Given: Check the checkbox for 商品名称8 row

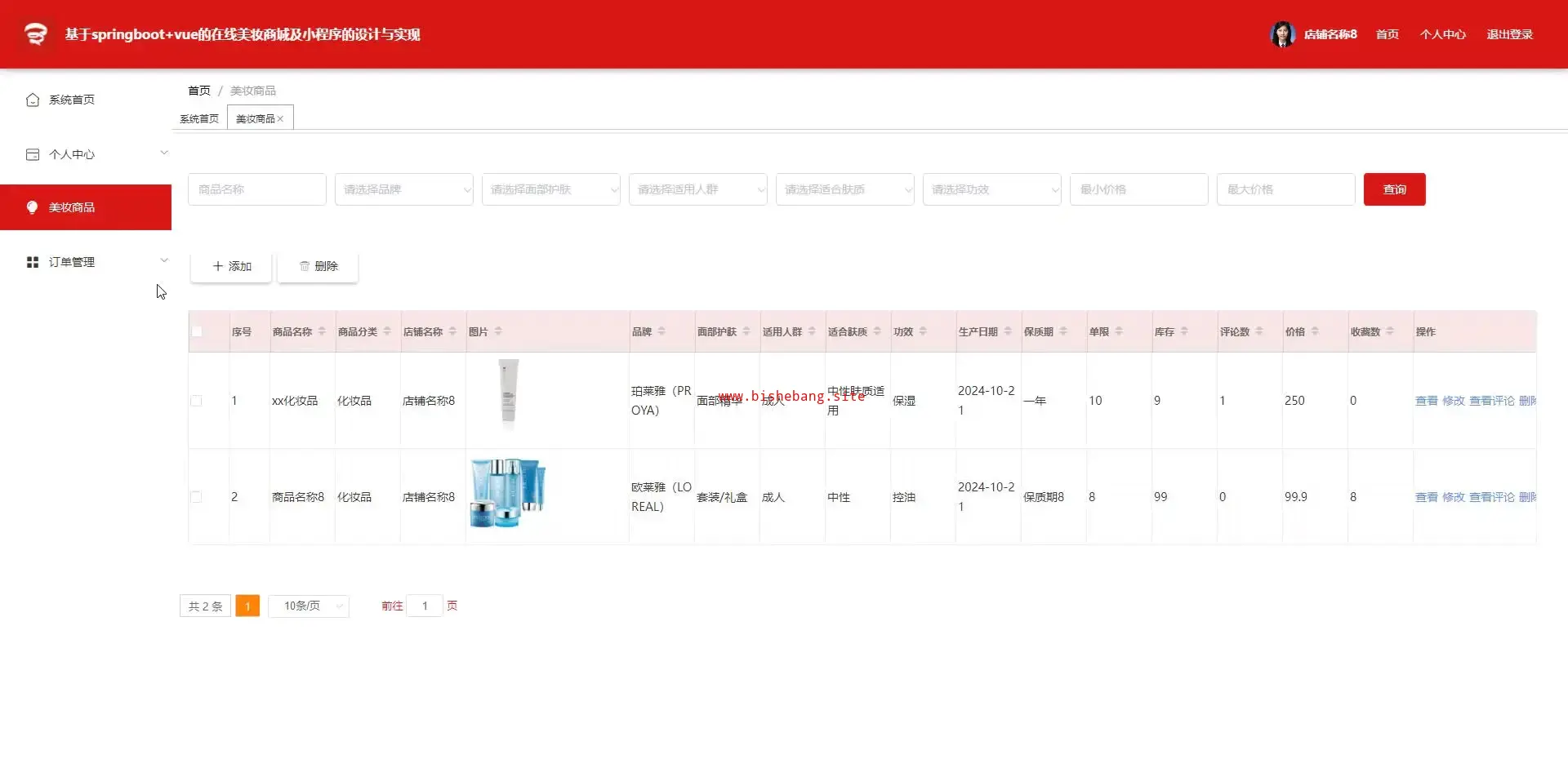Looking at the screenshot, I should (196, 497).
